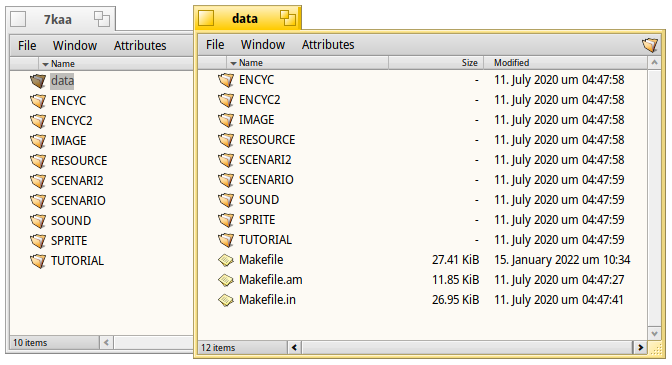This screenshot has width=672, height=365.
Task: Open Attributes menu in 7kaa window
Action: click(140, 45)
